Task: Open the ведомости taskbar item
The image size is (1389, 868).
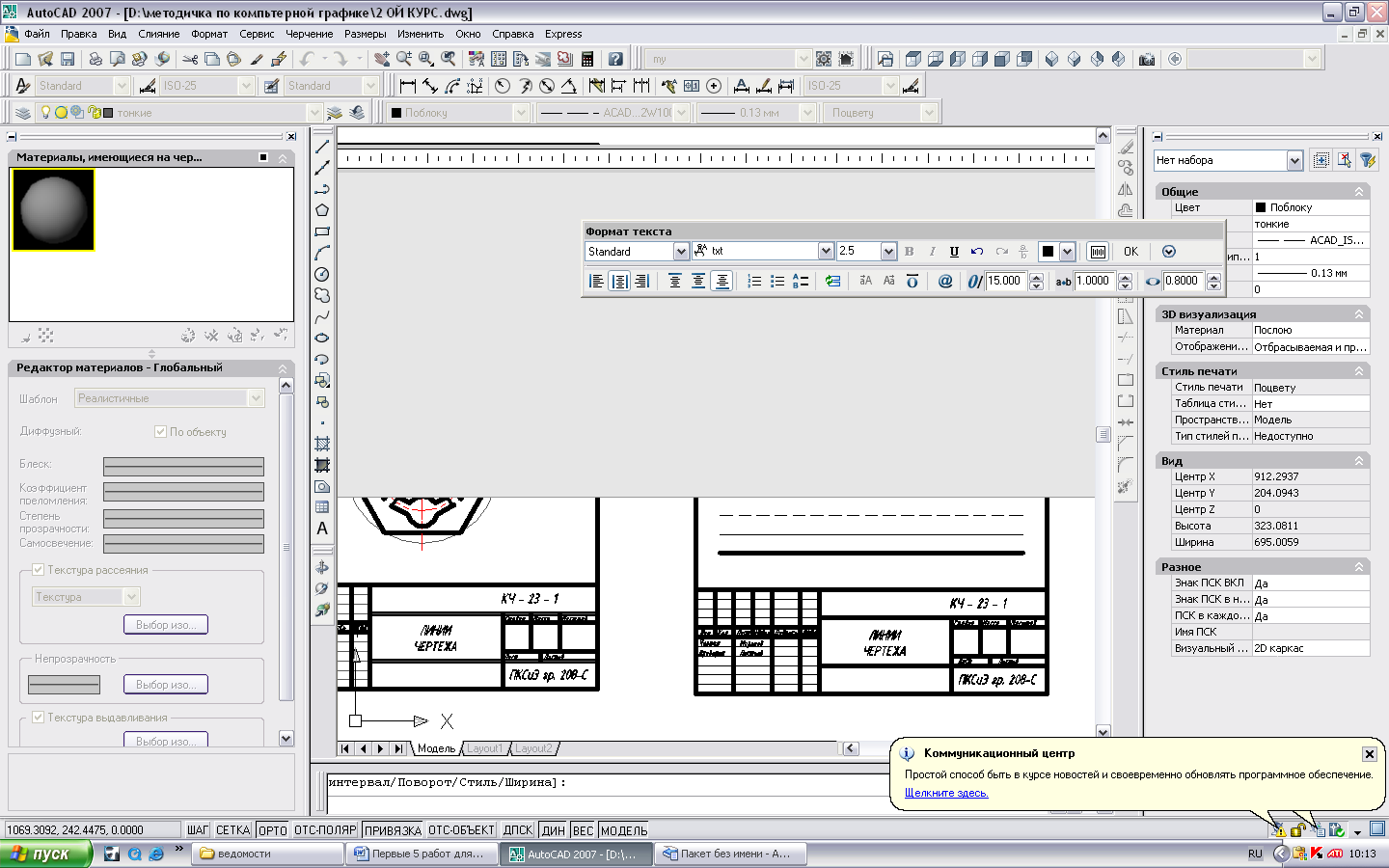Action: pos(267,854)
